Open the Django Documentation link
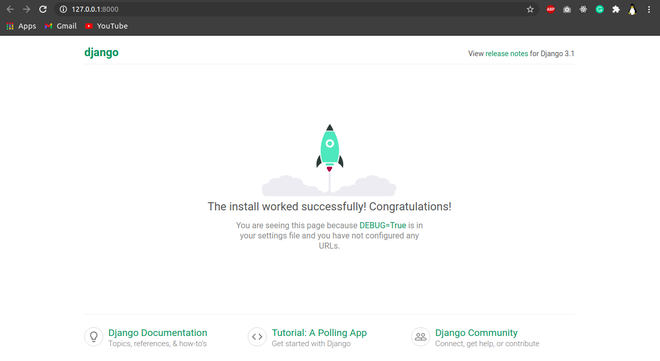Image resolution: width=660 pixels, height=361 pixels. (157, 332)
